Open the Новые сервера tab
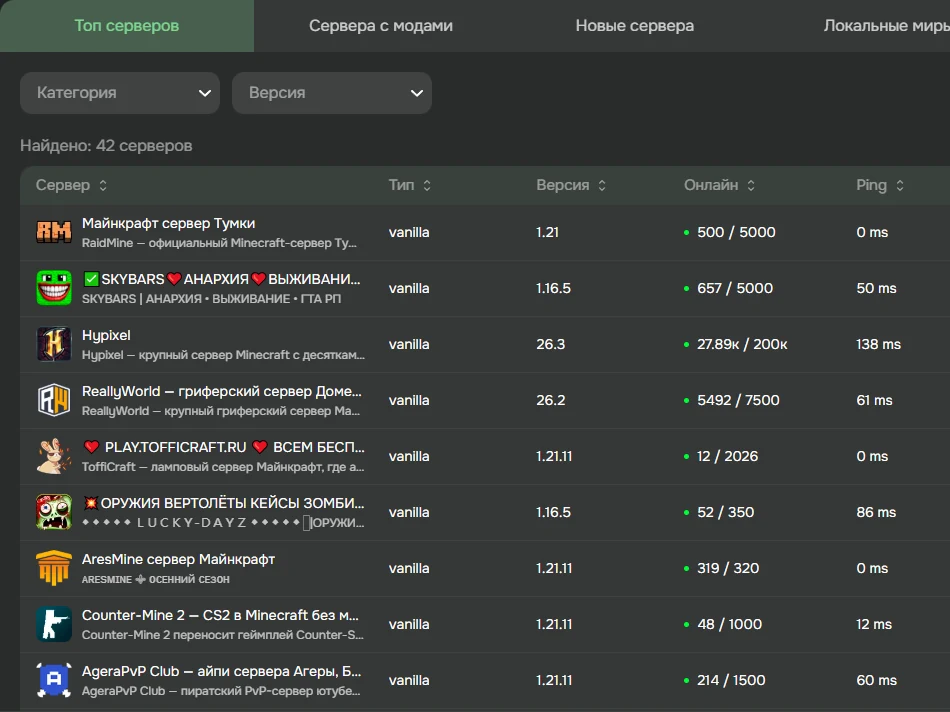This screenshot has width=950, height=712. coord(635,25)
